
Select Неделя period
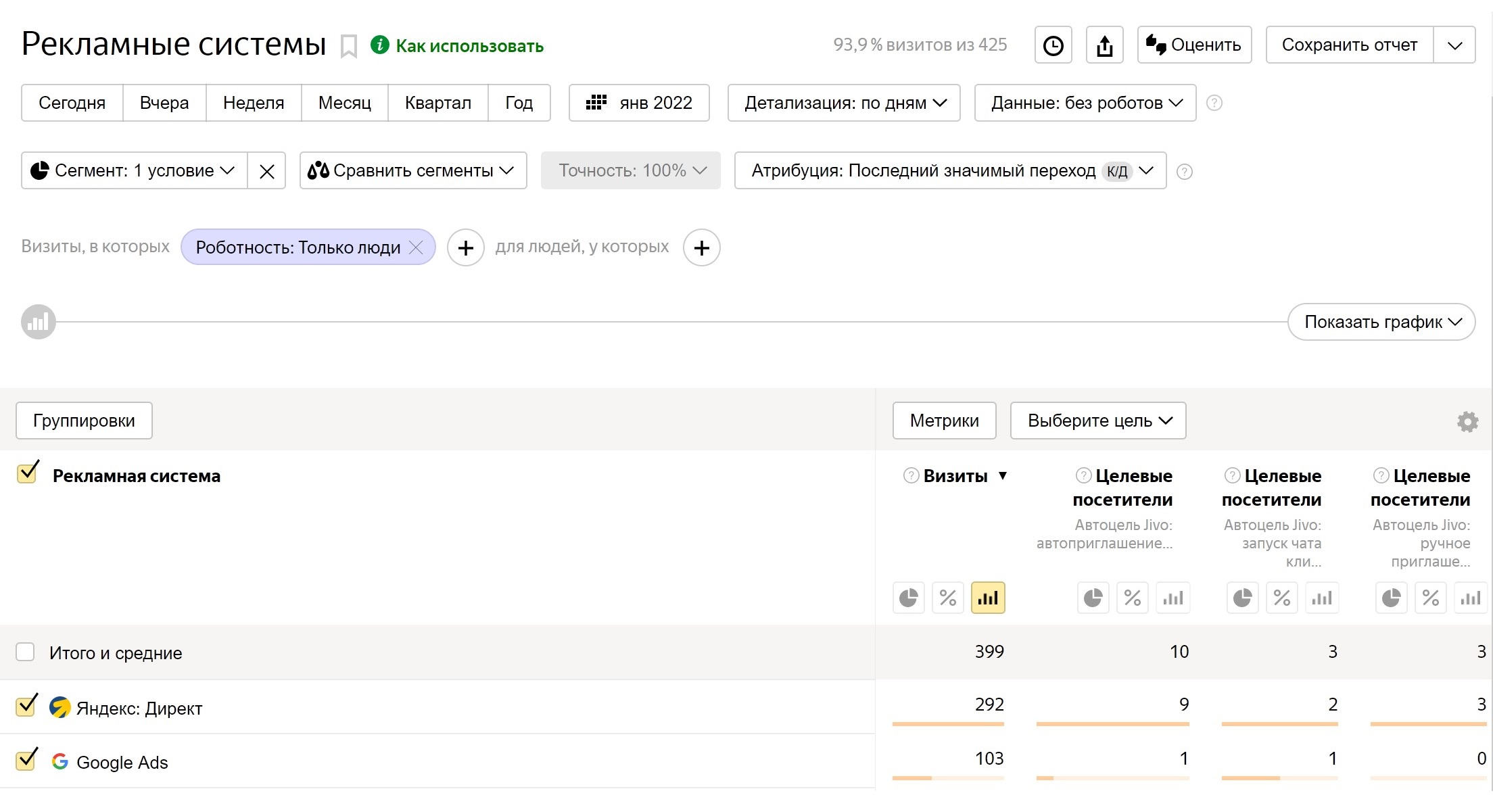pyautogui.click(x=254, y=103)
